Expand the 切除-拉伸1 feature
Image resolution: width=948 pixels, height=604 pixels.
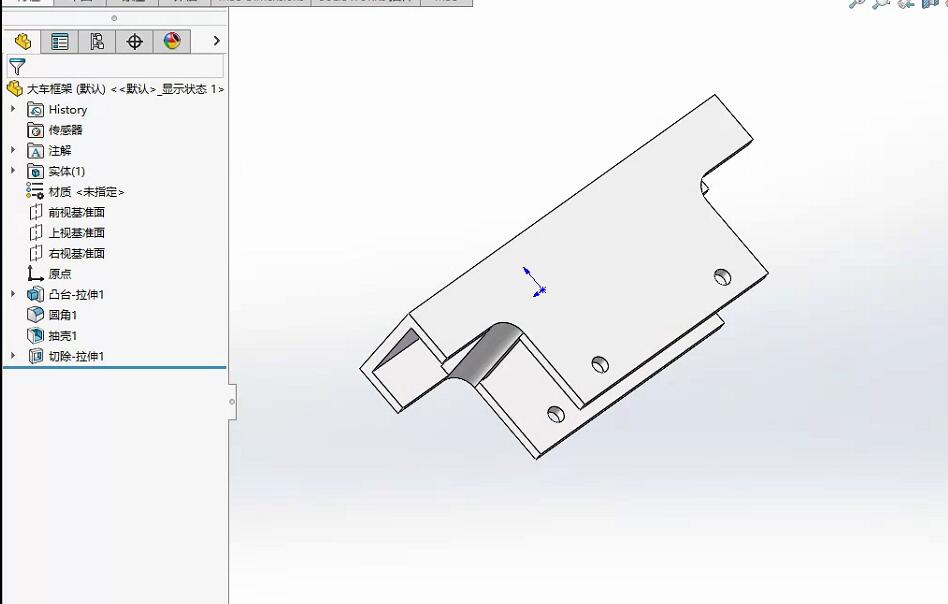point(13,356)
